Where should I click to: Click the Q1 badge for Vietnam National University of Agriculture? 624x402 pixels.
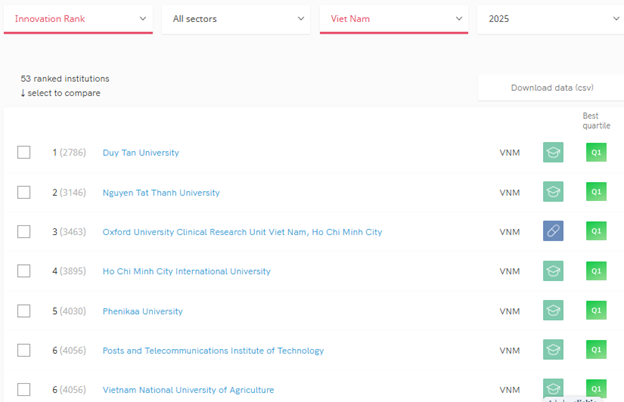(596, 388)
